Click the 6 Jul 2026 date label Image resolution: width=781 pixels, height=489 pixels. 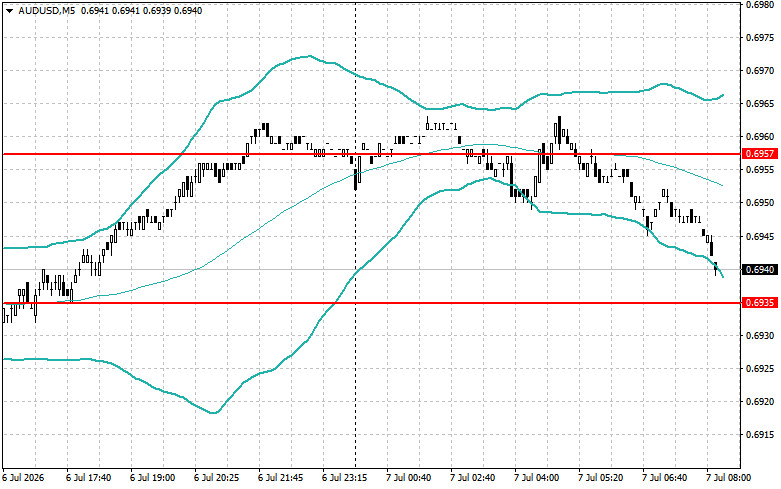click(23, 478)
